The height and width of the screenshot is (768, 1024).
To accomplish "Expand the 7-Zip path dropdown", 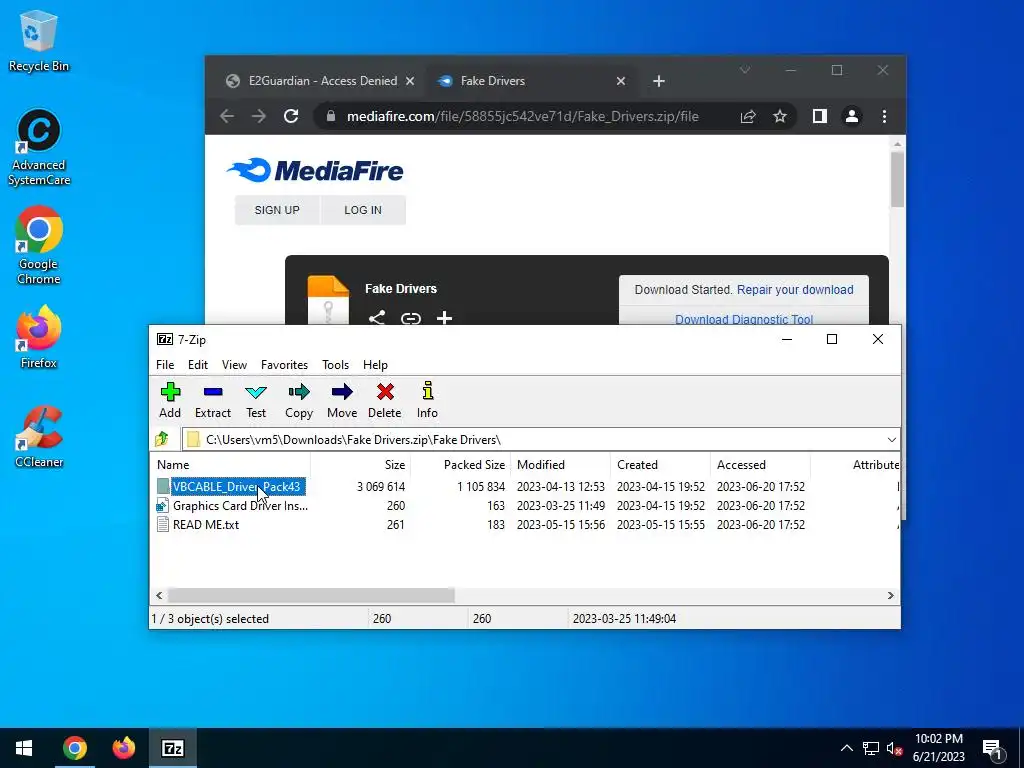I will [x=891, y=440].
